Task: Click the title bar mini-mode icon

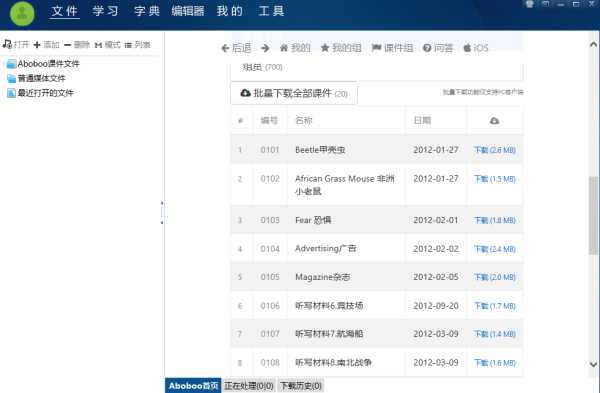Action: [x=545, y=4]
